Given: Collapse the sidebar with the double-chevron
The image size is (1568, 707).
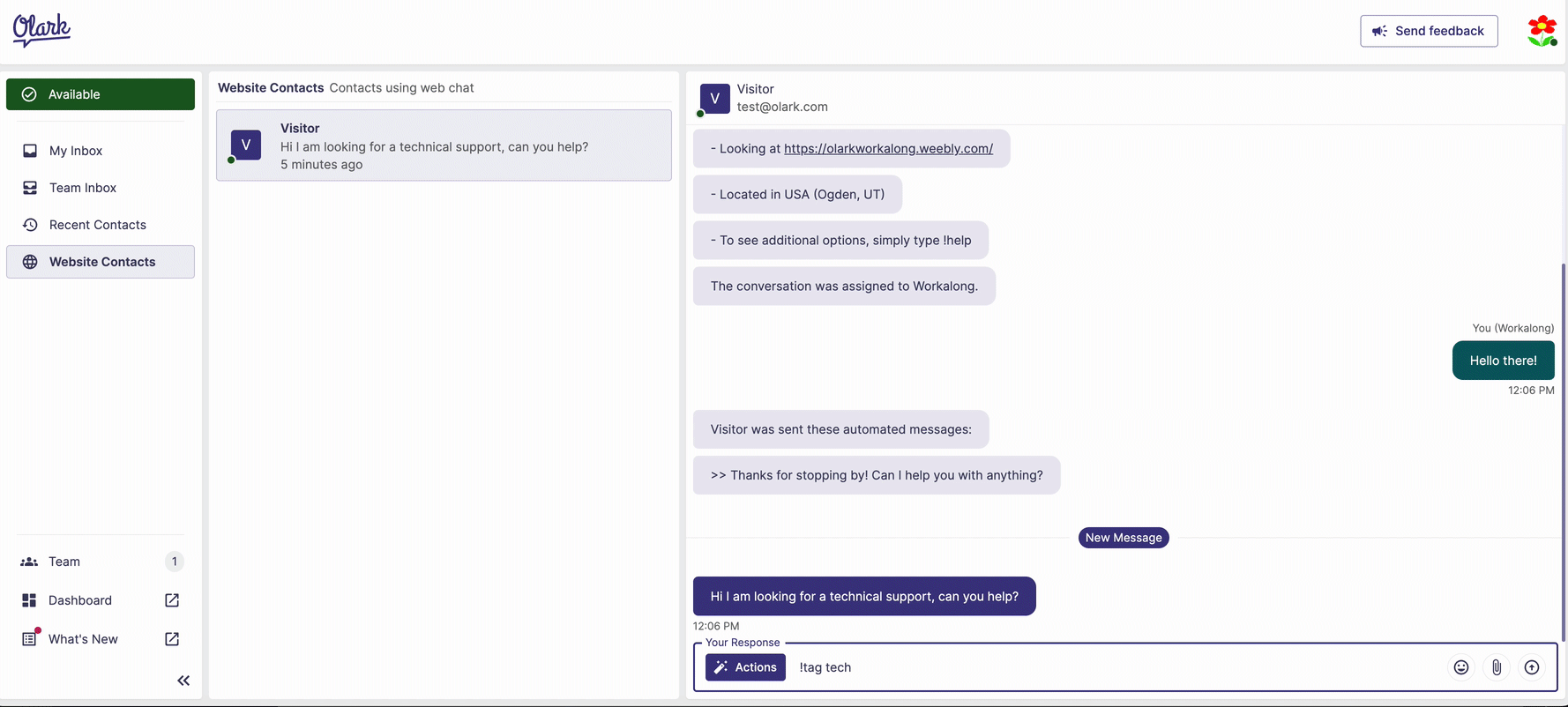Looking at the screenshot, I should [x=183, y=680].
